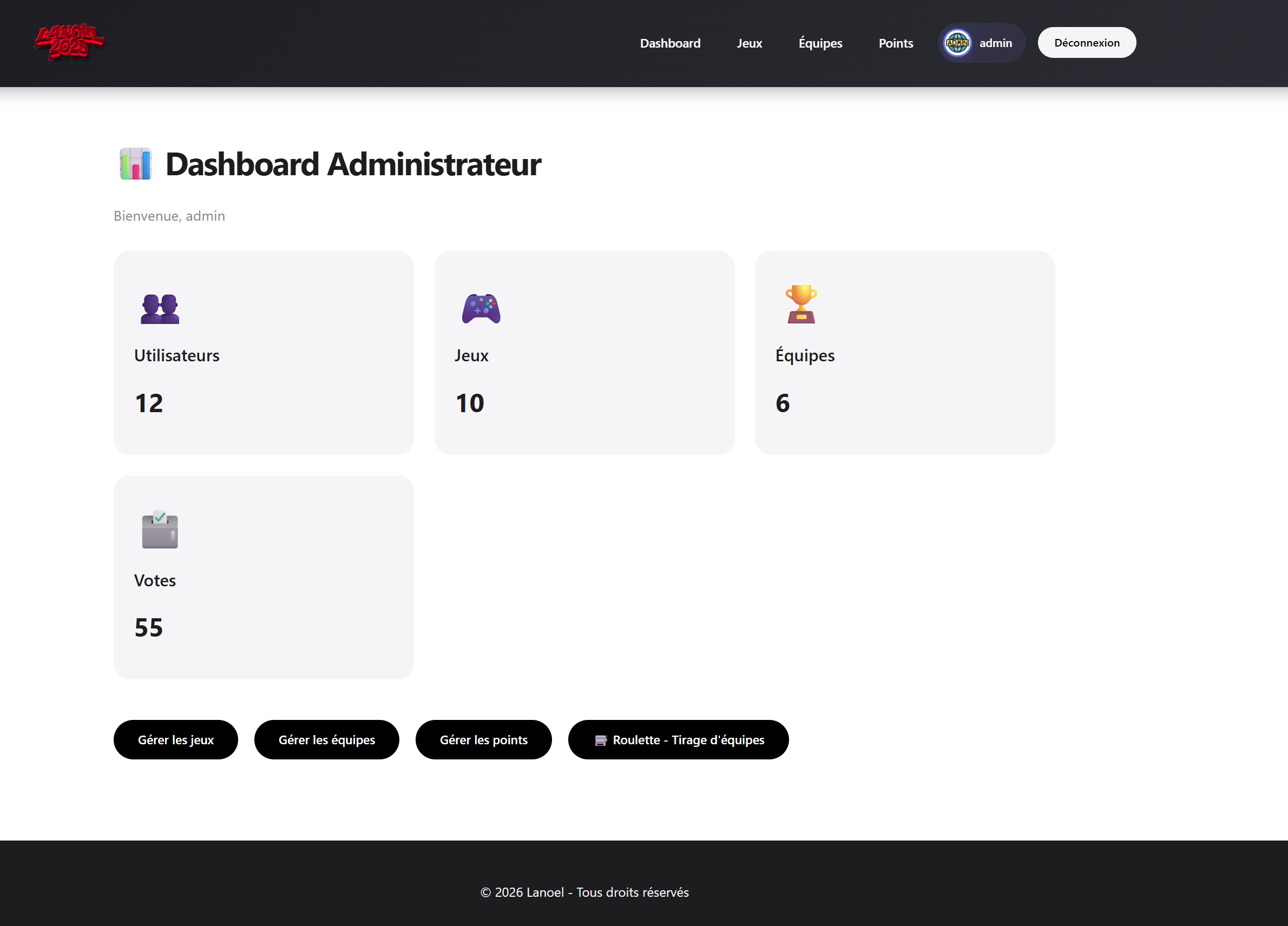
Task: Click the Lanoel 2025 logo
Action: [69, 42]
